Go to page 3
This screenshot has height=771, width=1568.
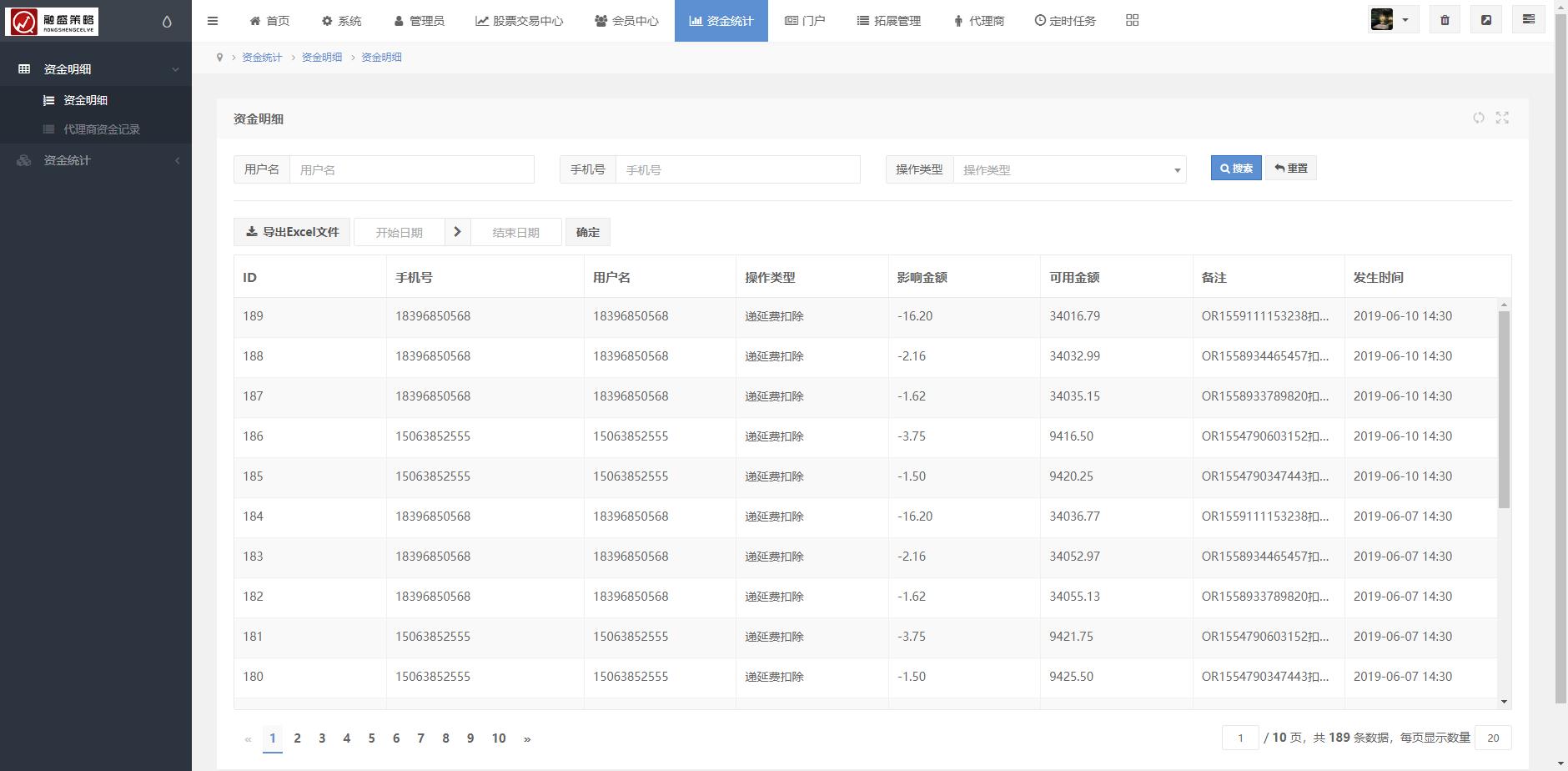point(322,738)
